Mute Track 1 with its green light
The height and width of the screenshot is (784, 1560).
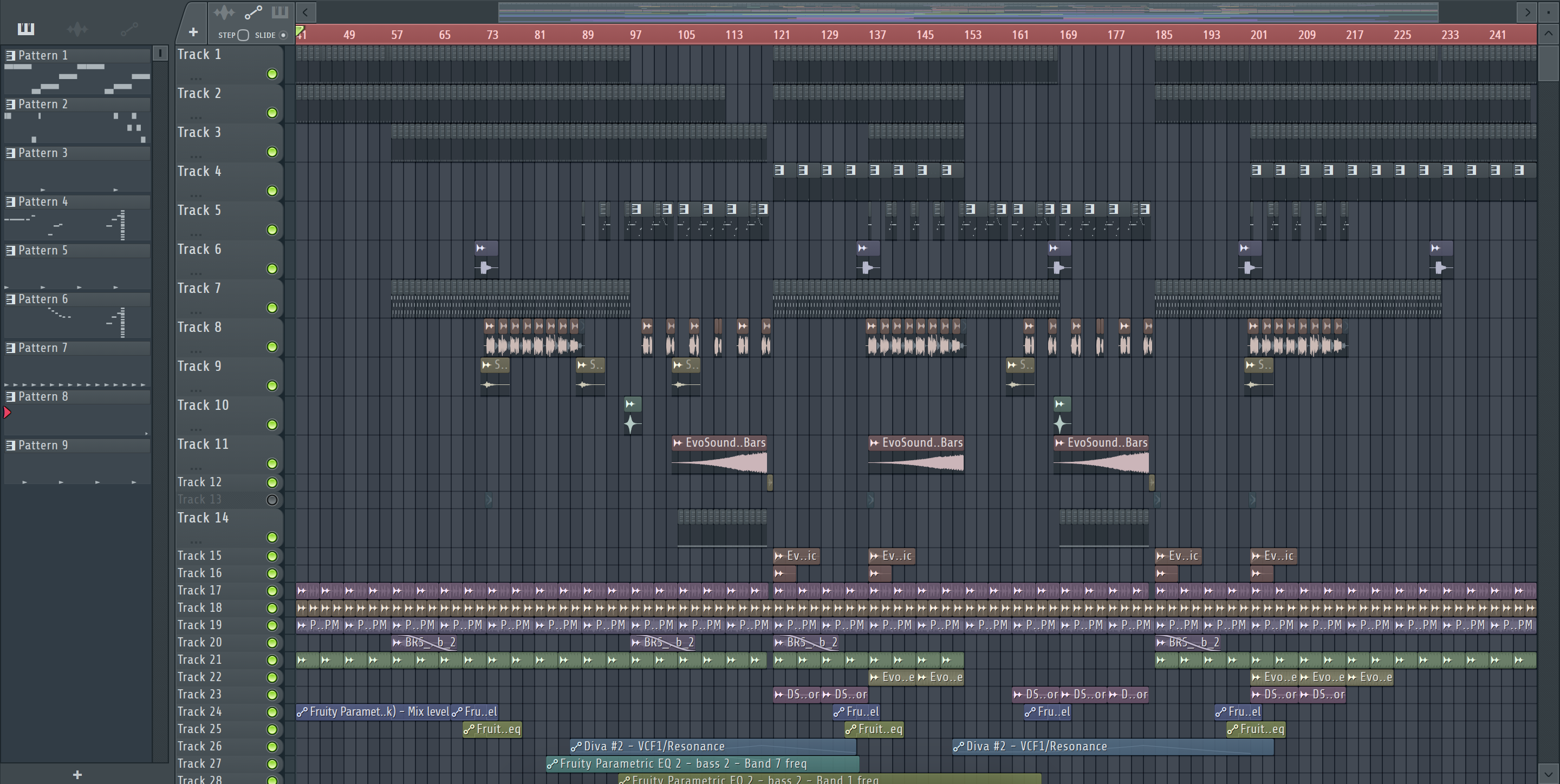coord(272,74)
